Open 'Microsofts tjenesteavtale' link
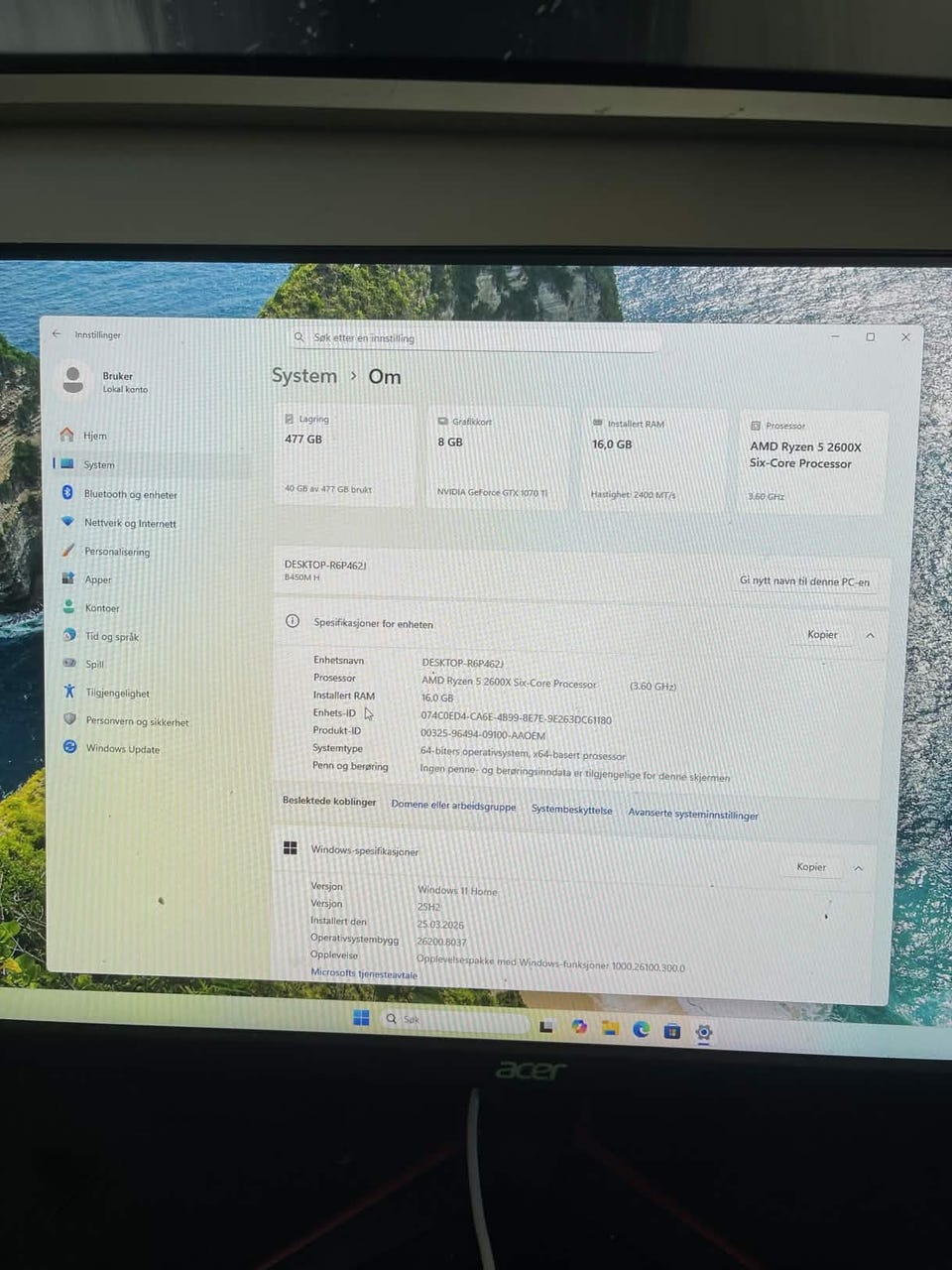The image size is (952, 1270). tap(364, 973)
